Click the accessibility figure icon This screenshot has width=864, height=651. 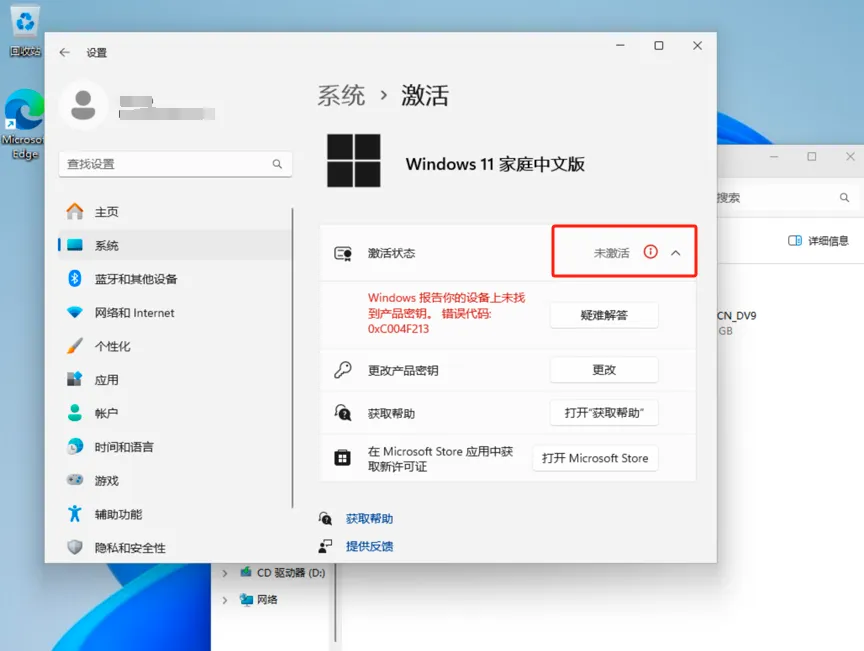coord(75,513)
